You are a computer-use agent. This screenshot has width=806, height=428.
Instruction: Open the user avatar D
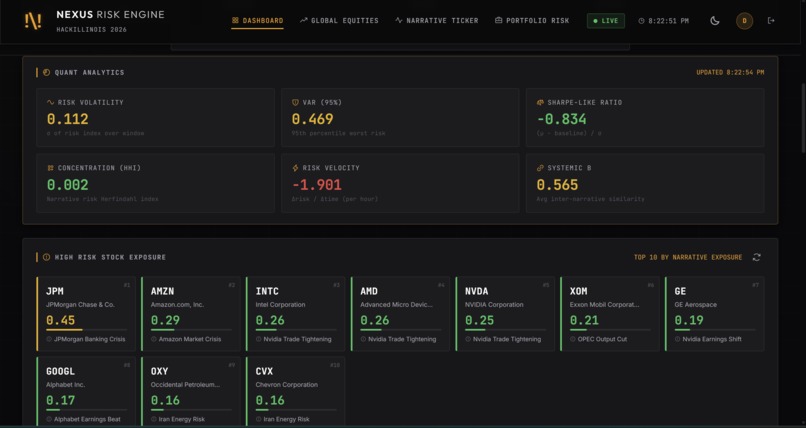click(x=744, y=21)
